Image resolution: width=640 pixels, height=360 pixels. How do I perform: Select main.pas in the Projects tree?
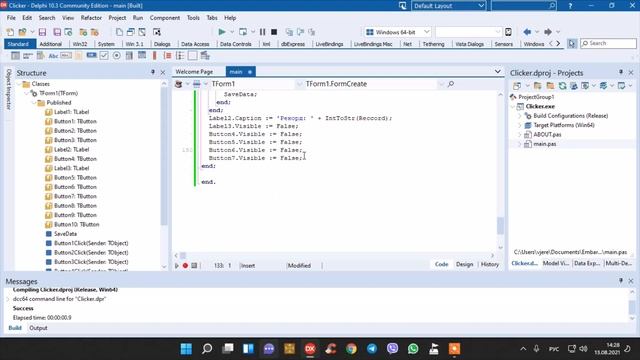[x=545, y=144]
